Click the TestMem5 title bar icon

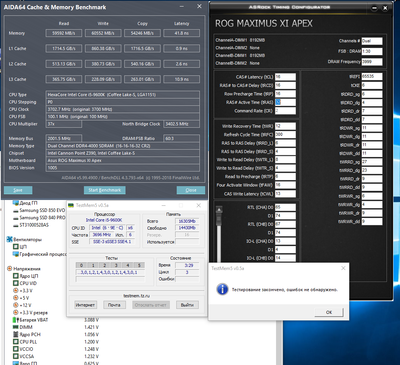(x=71, y=205)
